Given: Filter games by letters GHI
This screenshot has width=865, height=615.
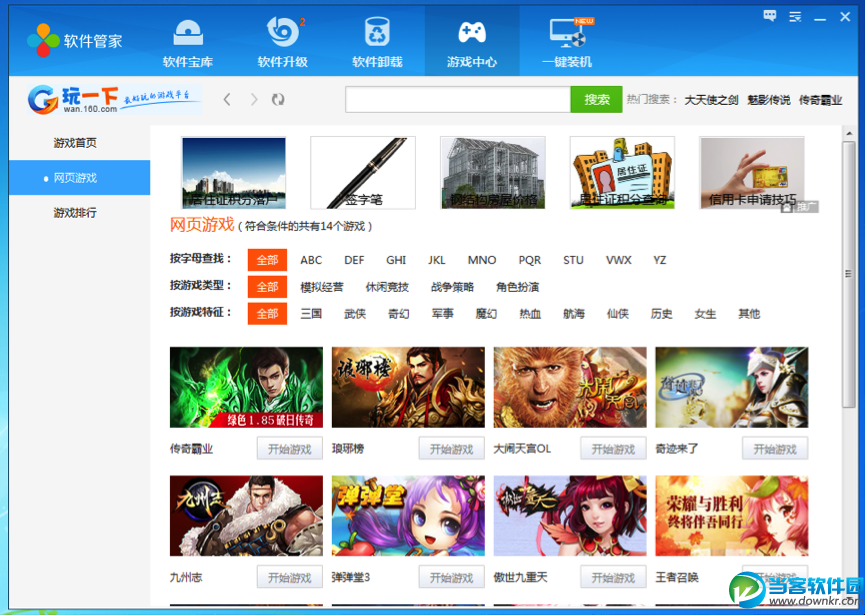Looking at the screenshot, I should (396, 260).
